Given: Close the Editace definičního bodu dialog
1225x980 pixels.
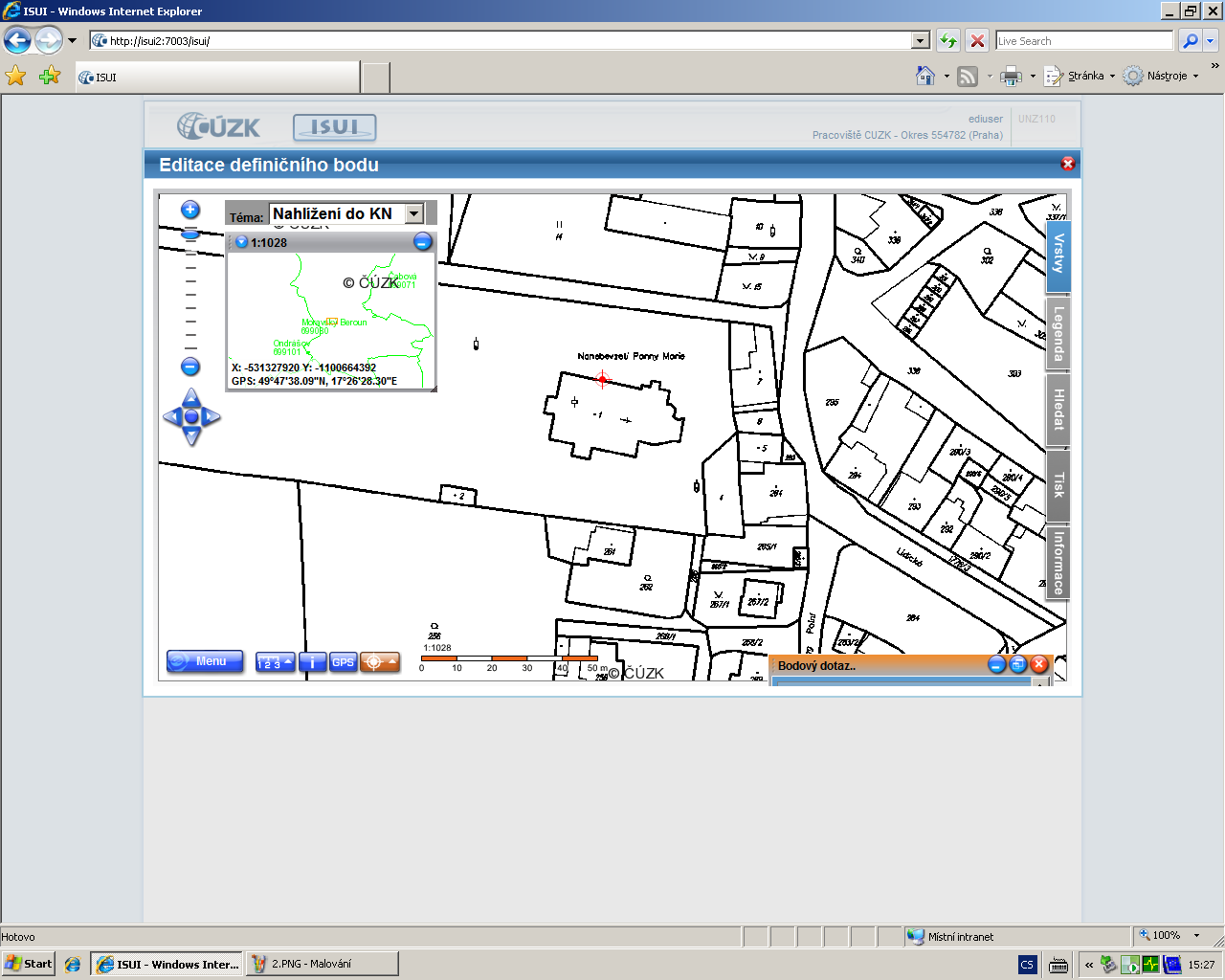Looking at the screenshot, I should click(x=1068, y=164).
